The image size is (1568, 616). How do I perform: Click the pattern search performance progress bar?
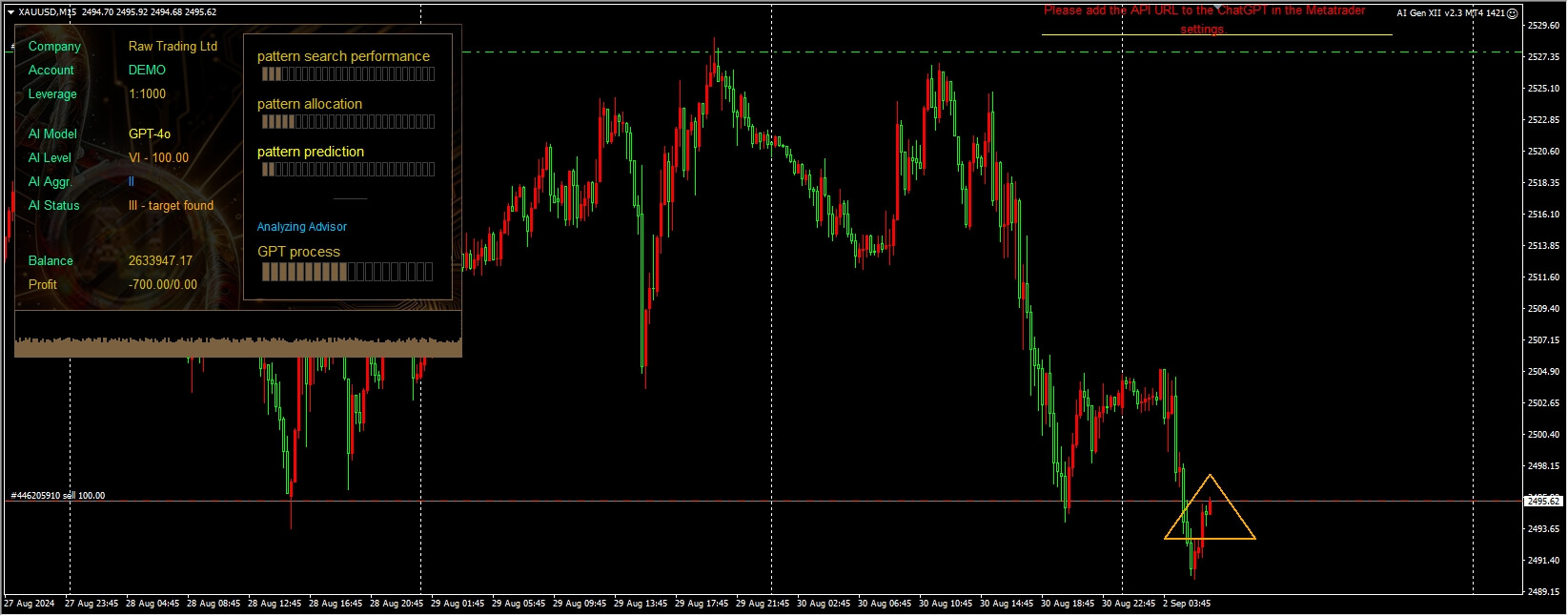[x=348, y=74]
